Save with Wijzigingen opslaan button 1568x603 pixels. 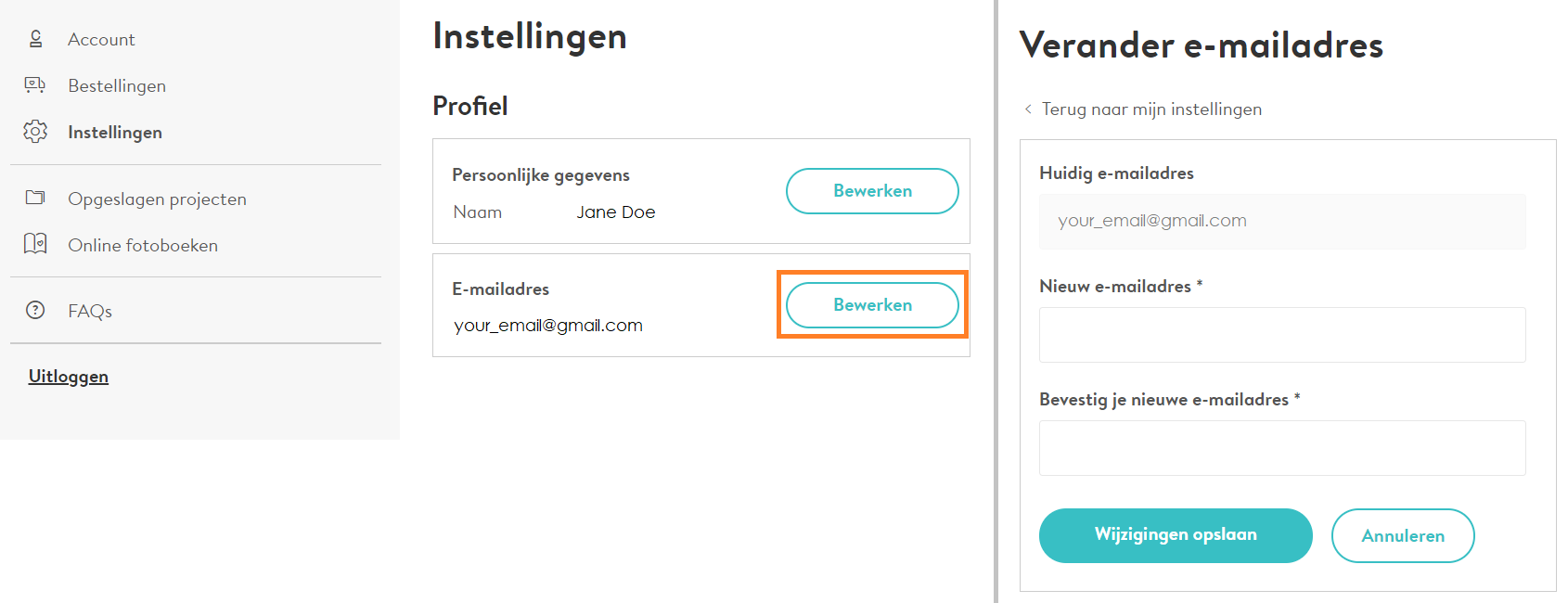[1176, 535]
